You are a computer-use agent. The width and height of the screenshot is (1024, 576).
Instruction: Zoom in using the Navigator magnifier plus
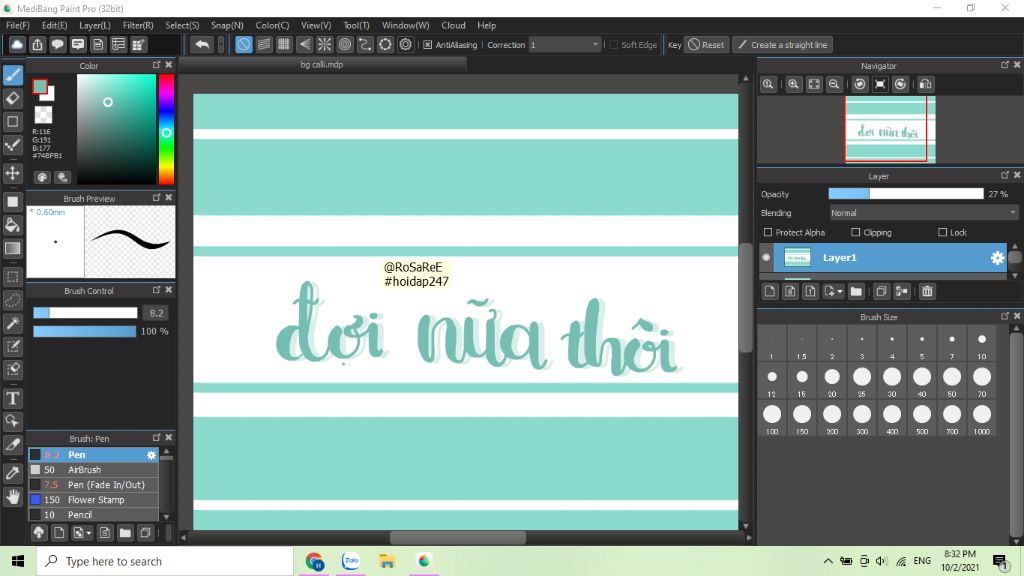(793, 85)
